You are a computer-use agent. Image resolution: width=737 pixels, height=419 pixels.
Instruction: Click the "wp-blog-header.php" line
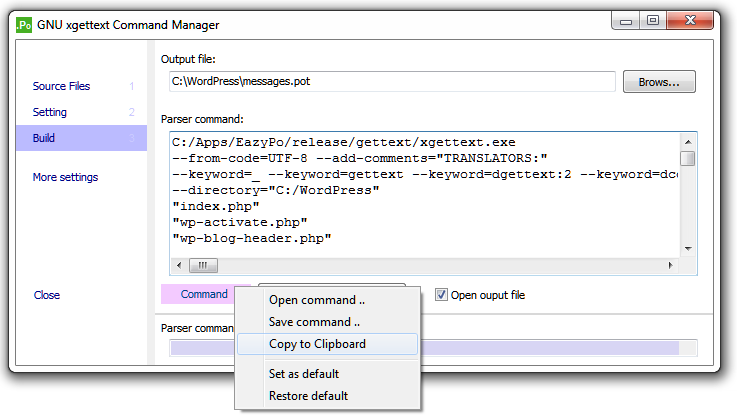click(251, 238)
